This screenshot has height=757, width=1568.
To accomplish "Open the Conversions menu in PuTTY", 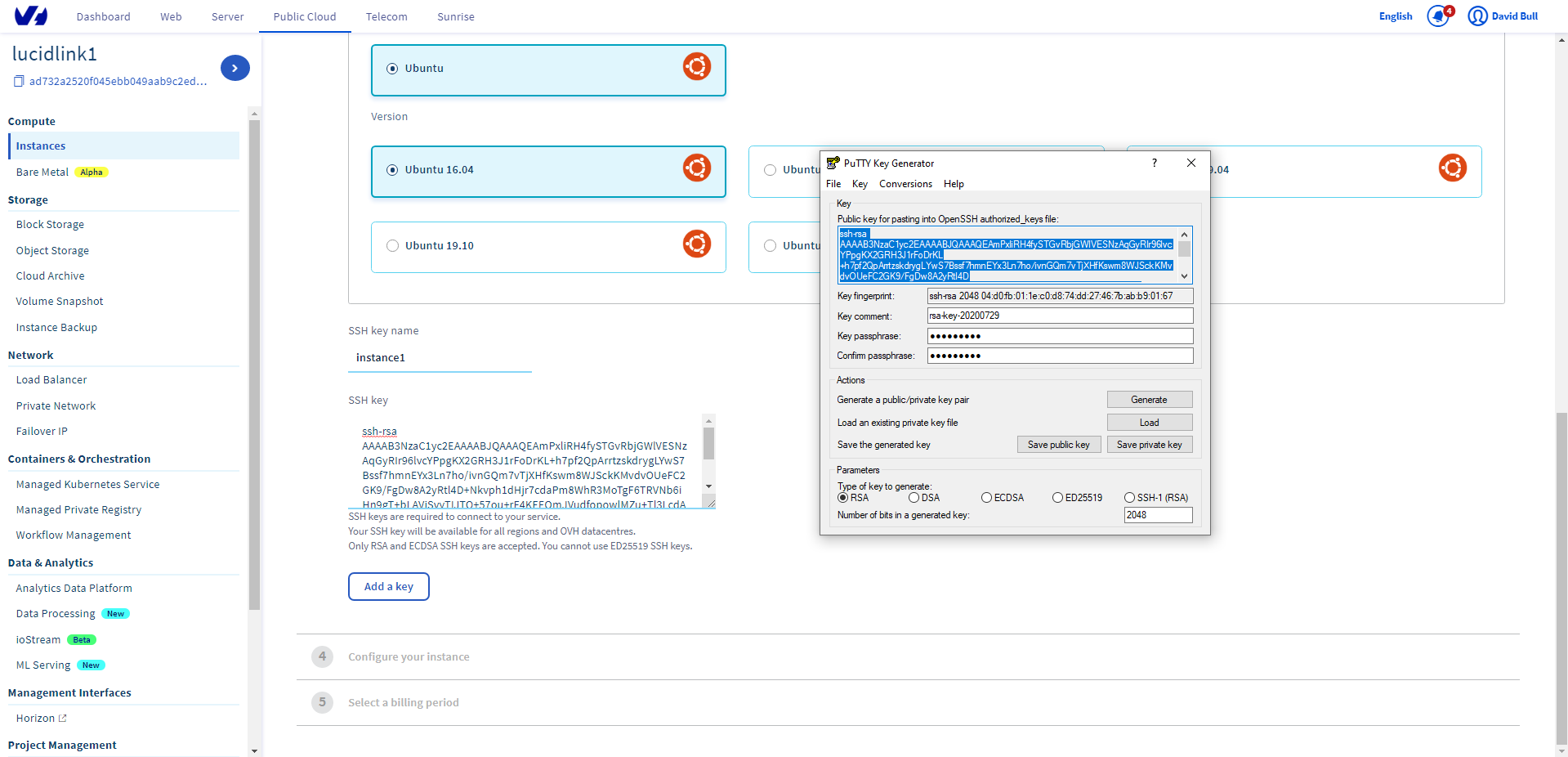I will (905, 184).
